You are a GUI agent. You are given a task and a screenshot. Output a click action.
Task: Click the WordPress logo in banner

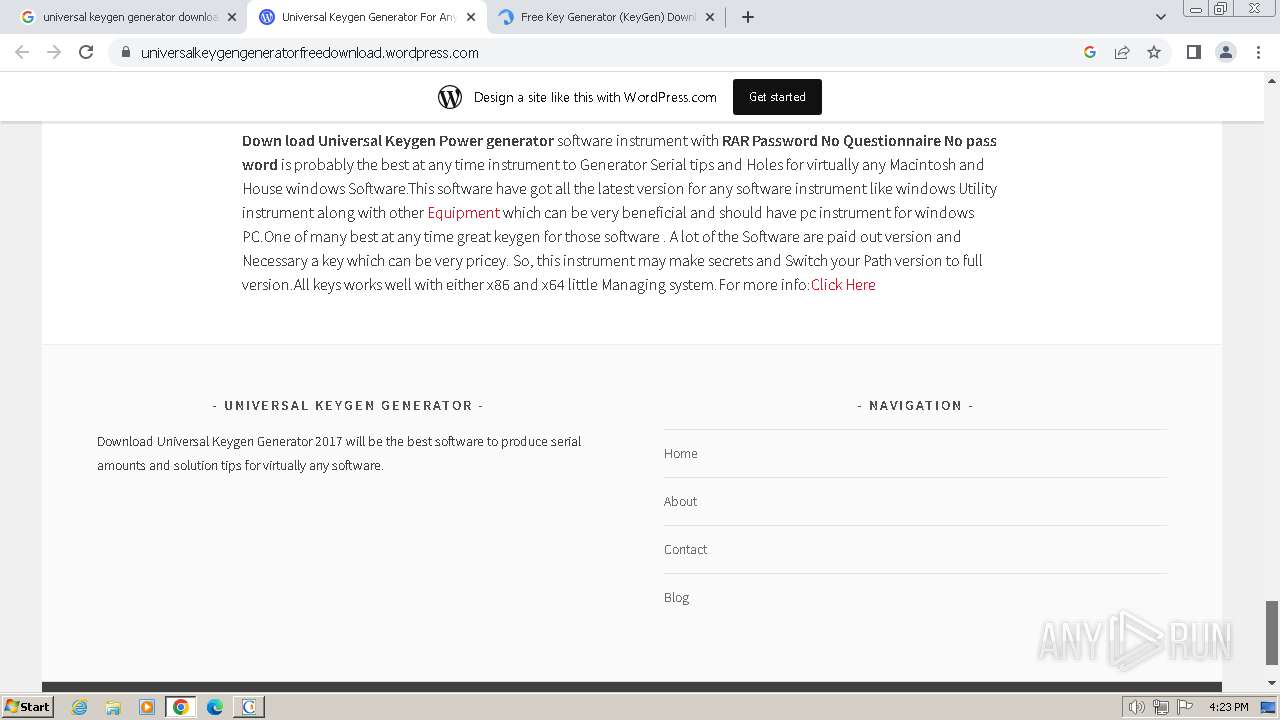pyautogui.click(x=450, y=97)
